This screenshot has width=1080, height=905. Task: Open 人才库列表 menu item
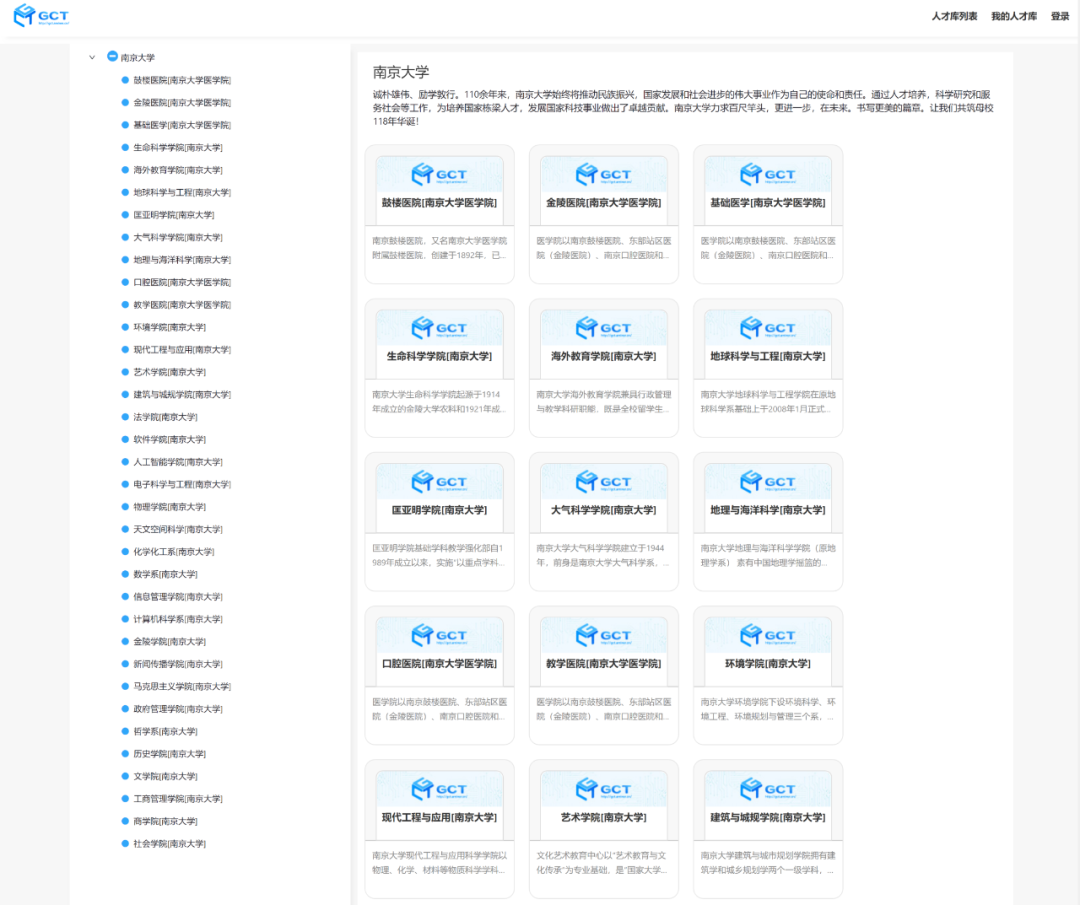tap(954, 17)
